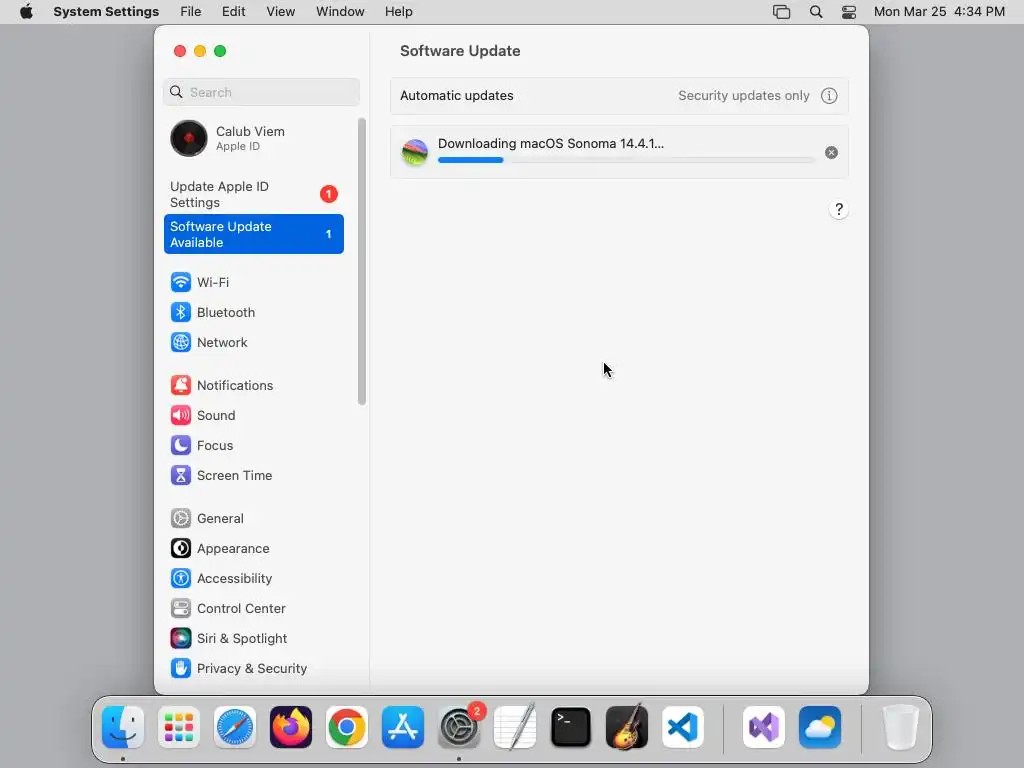
Task: Open Privacy & Security settings
Action: tap(253, 669)
